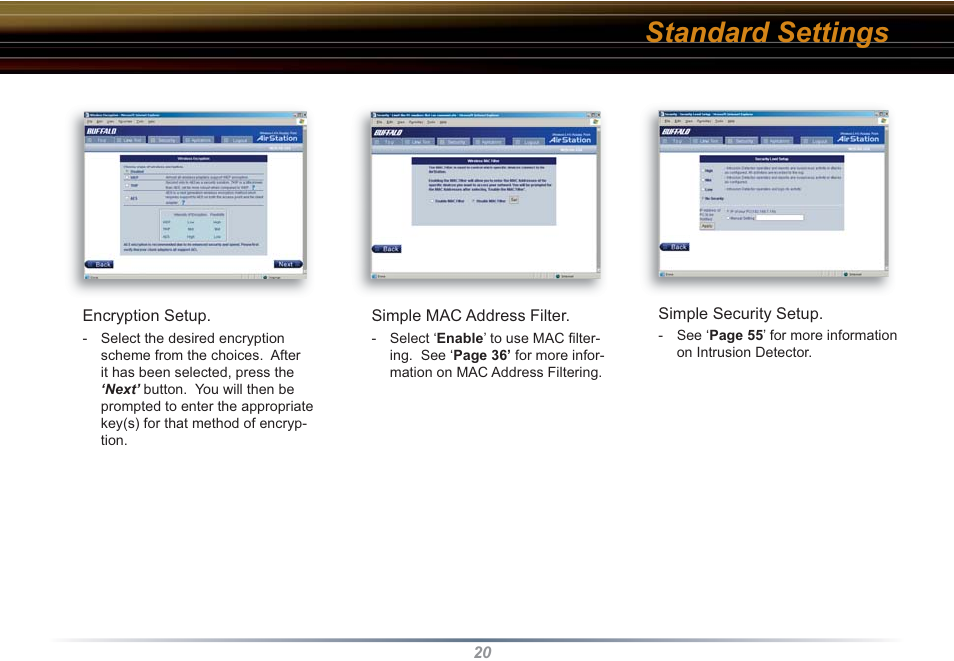Click Buffalo logo in Encryption Setup screenshot
The height and width of the screenshot is (661, 954).
click(x=102, y=131)
